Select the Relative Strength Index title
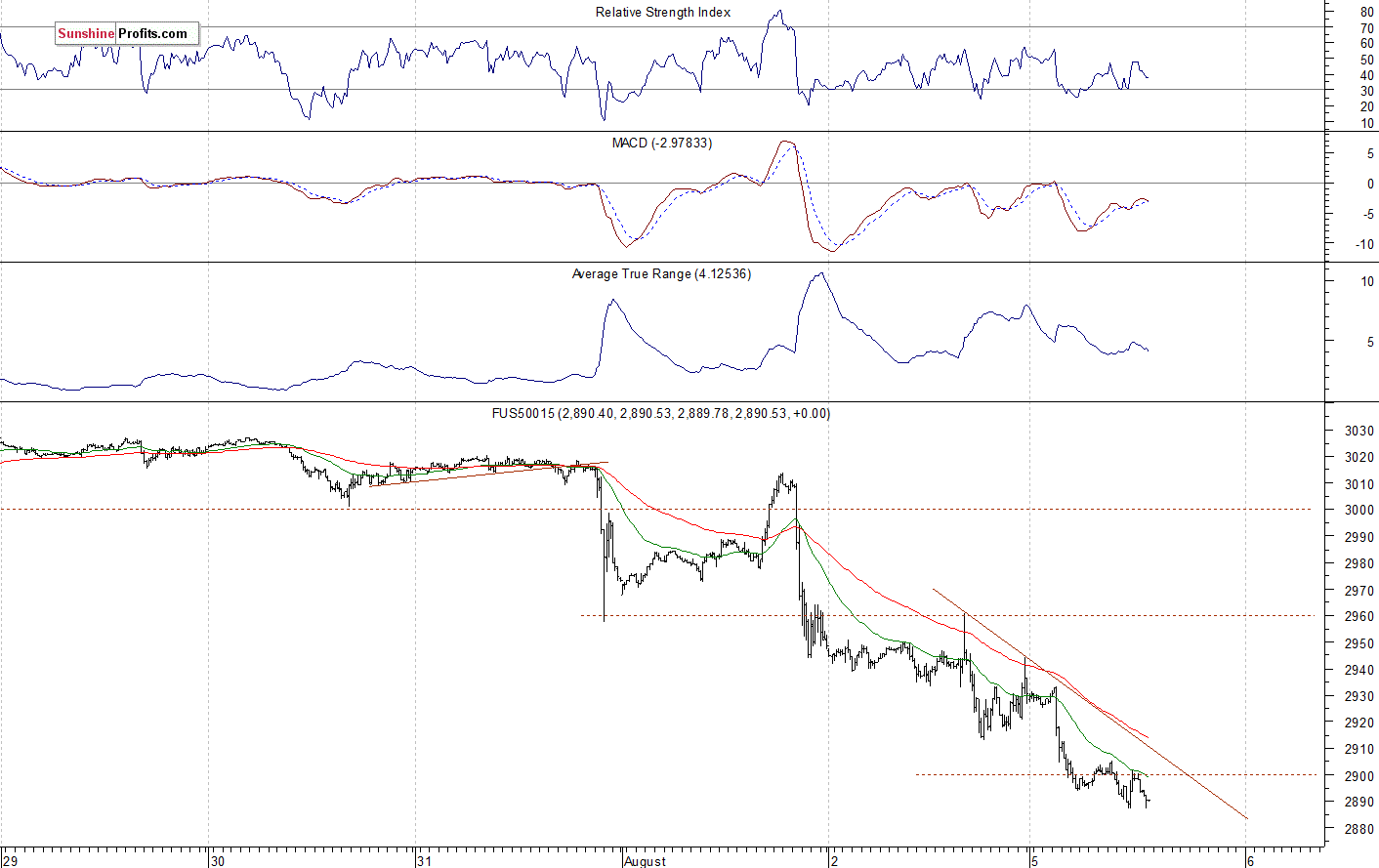1379x868 pixels. click(663, 13)
